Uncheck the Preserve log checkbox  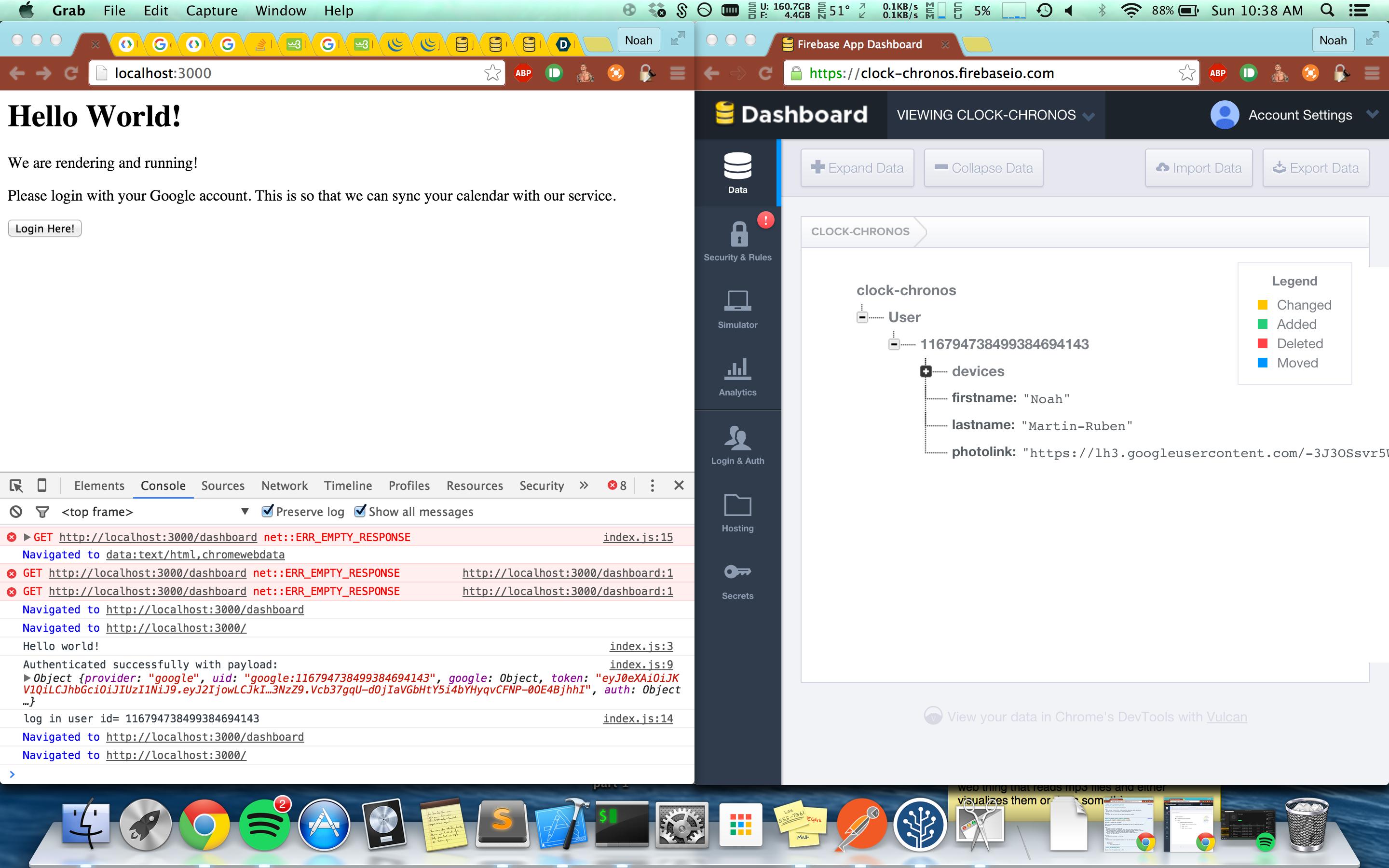click(268, 511)
